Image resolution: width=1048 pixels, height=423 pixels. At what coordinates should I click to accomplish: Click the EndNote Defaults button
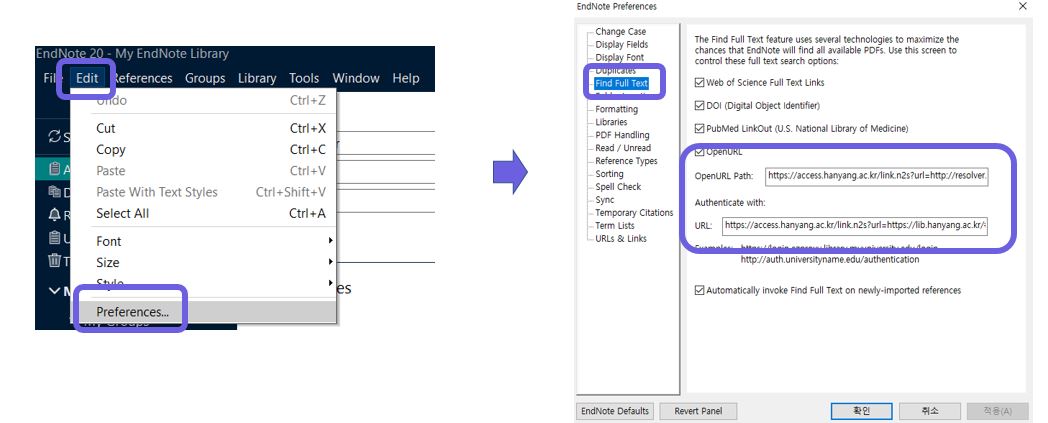click(615, 411)
